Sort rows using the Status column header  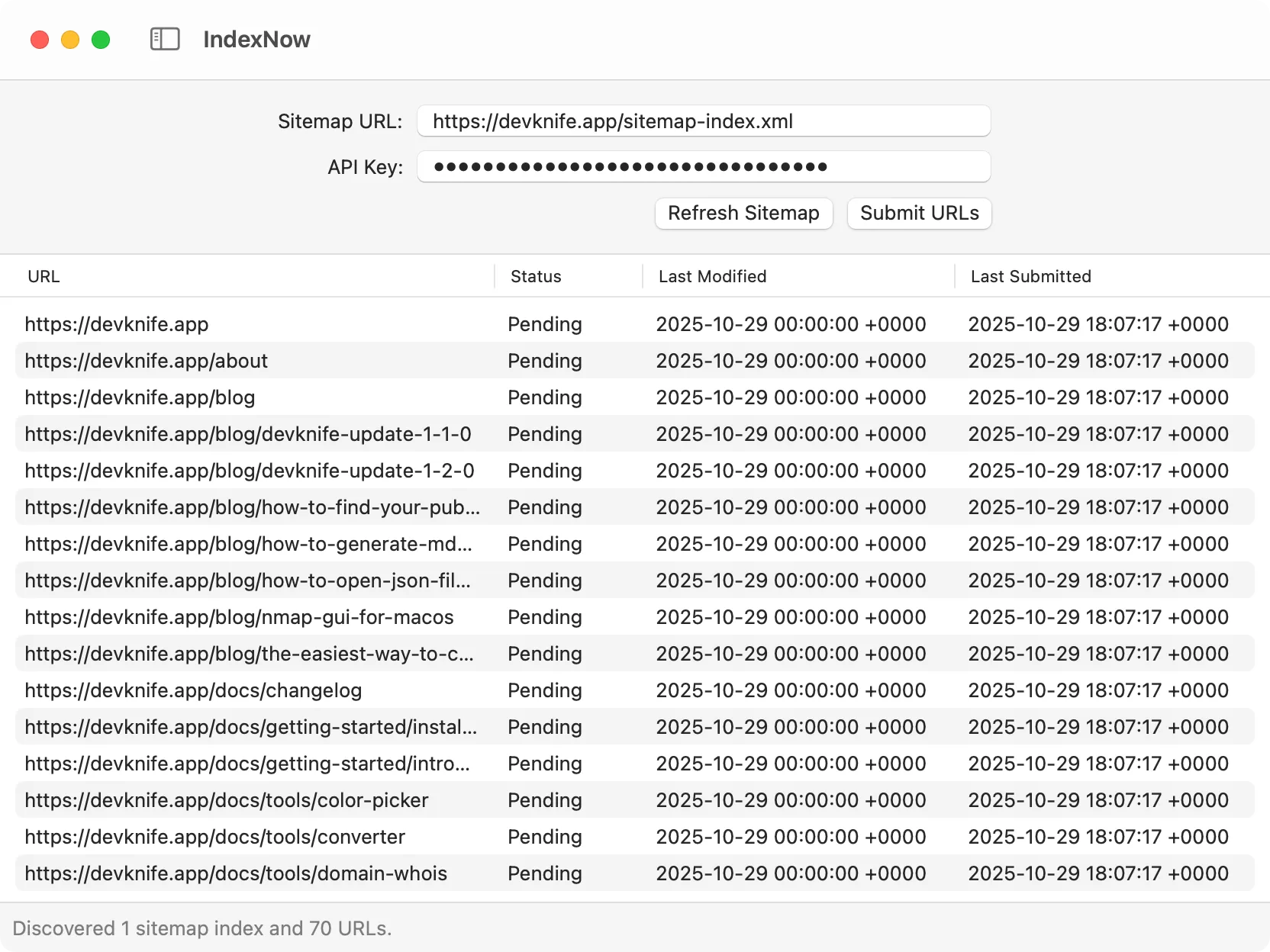[536, 276]
